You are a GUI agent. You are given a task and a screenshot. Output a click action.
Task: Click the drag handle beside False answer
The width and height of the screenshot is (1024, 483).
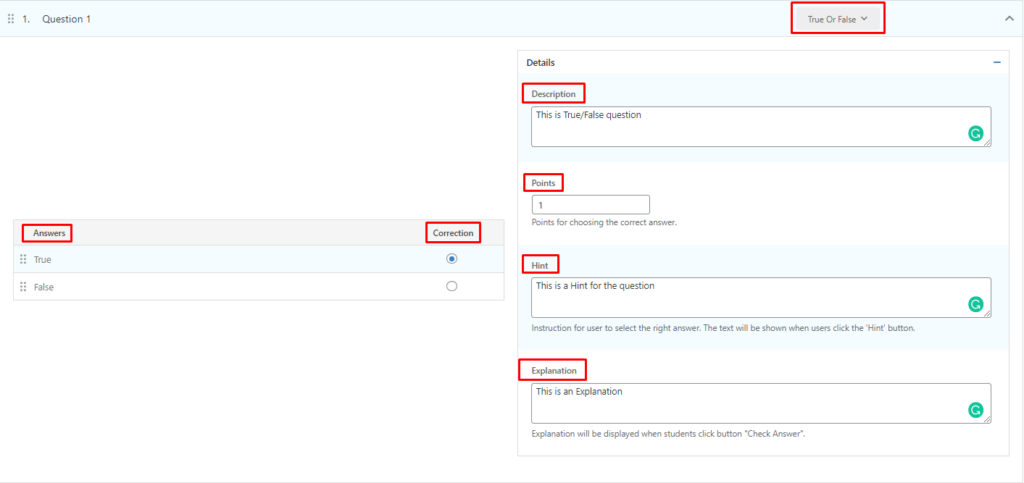[x=23, y=287]
